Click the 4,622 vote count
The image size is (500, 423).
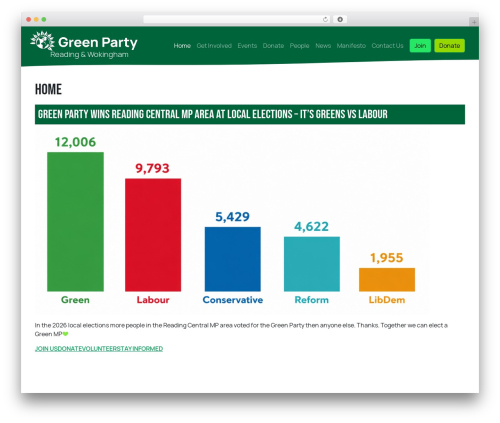coord(311,227)
